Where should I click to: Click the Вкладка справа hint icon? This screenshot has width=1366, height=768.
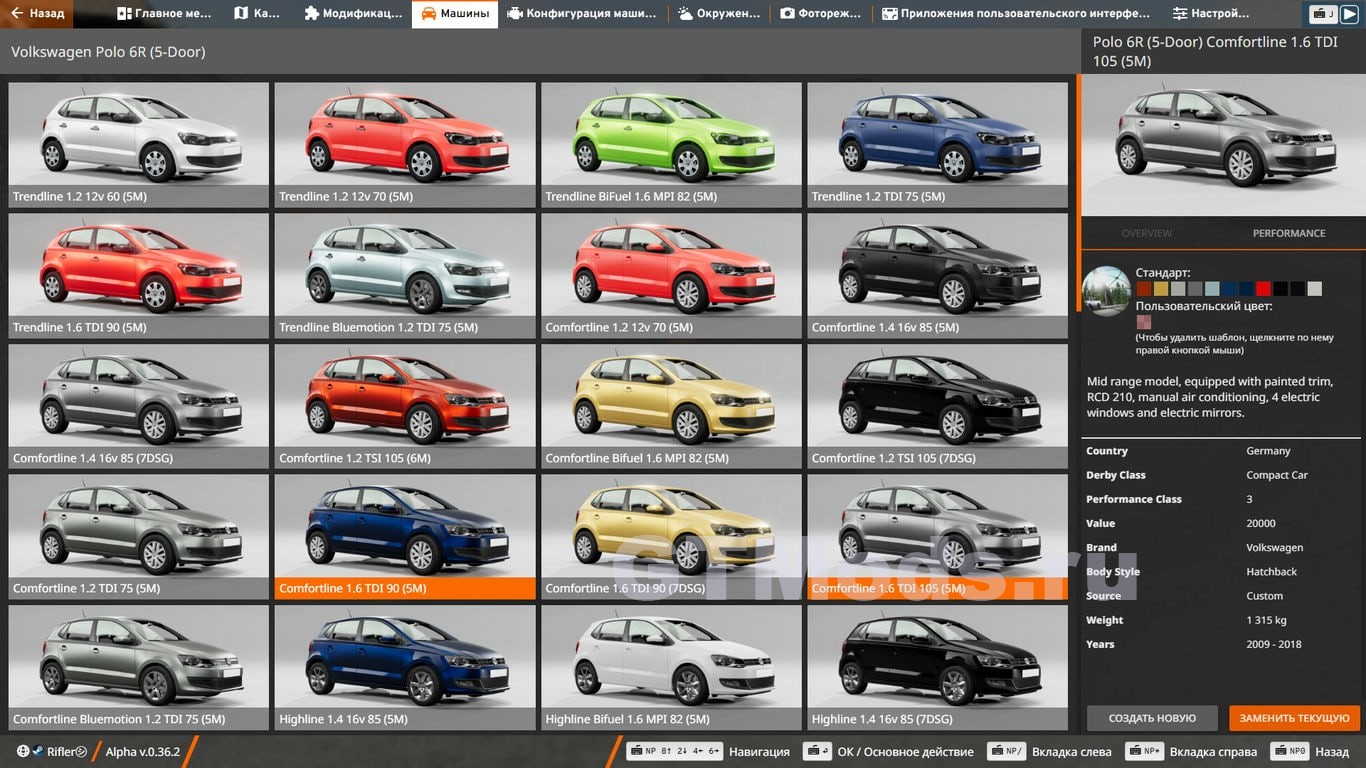(x=1144, y=751)
